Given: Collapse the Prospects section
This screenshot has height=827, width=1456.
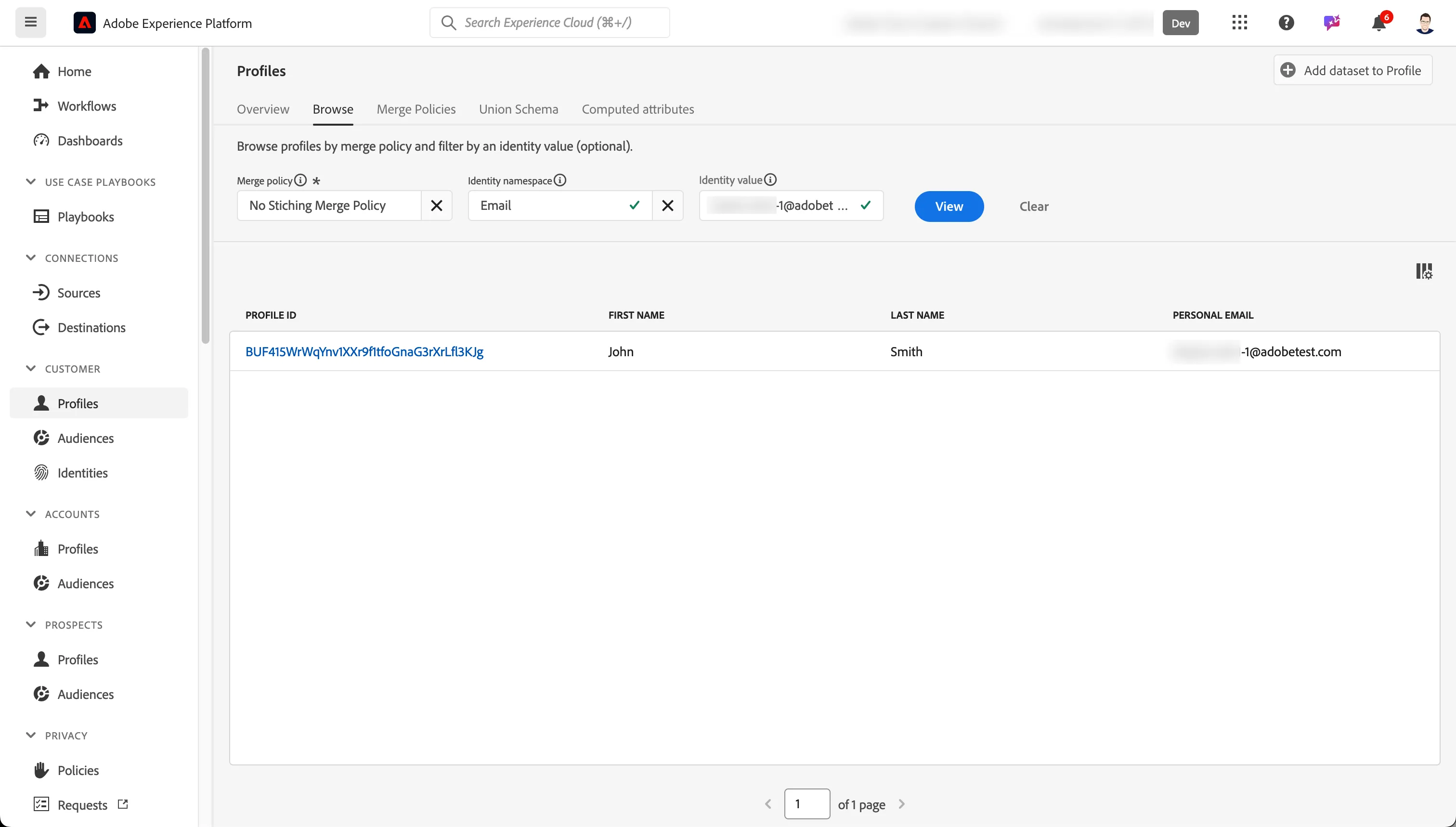Looking at the screenshot, I should [31, 625].
